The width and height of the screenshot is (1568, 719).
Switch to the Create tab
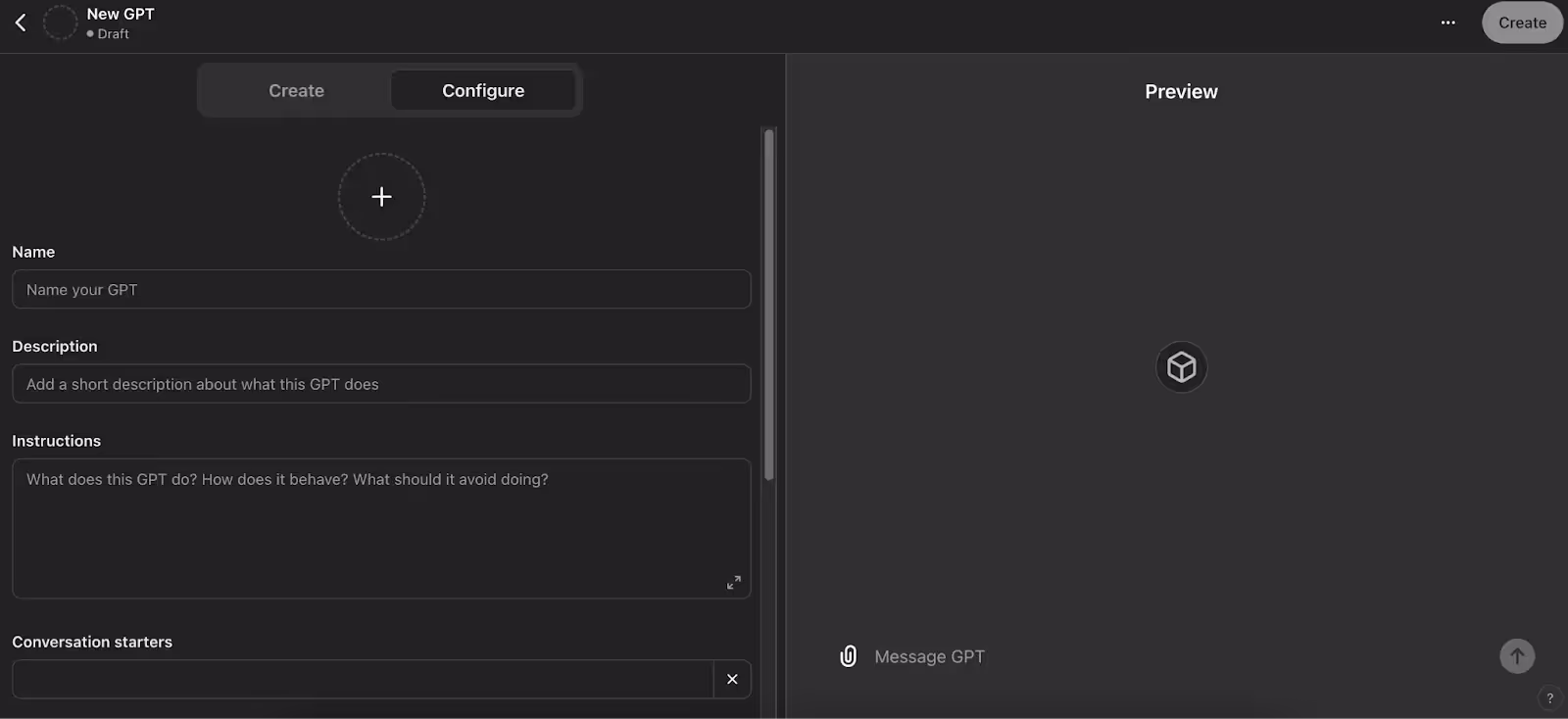coord(296,90)
